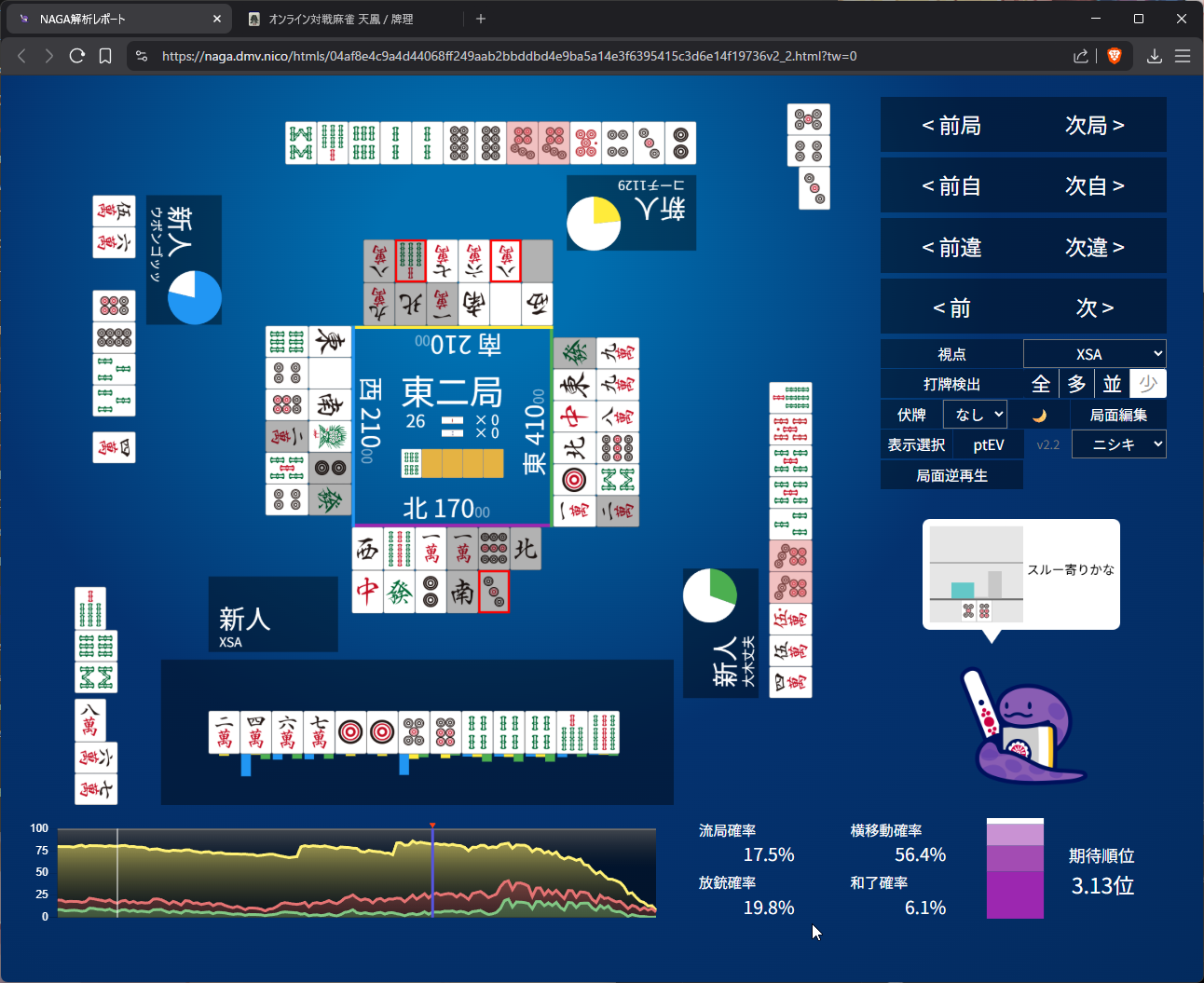Click the 二萬 tile in the hand

pyautogui.click(x=225, y=732)
